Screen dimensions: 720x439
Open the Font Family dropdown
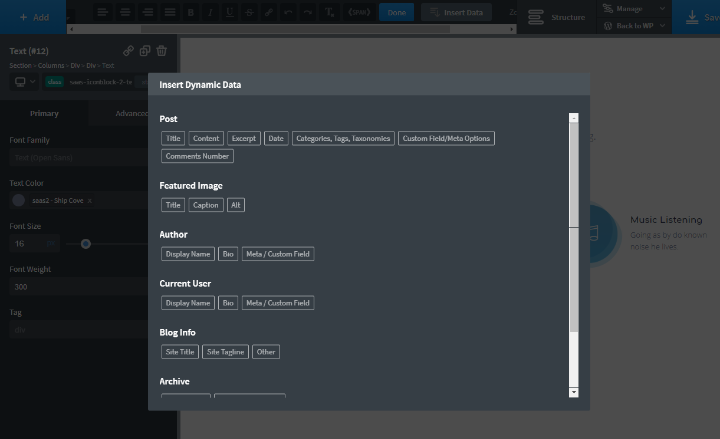(x=78, y=158)
